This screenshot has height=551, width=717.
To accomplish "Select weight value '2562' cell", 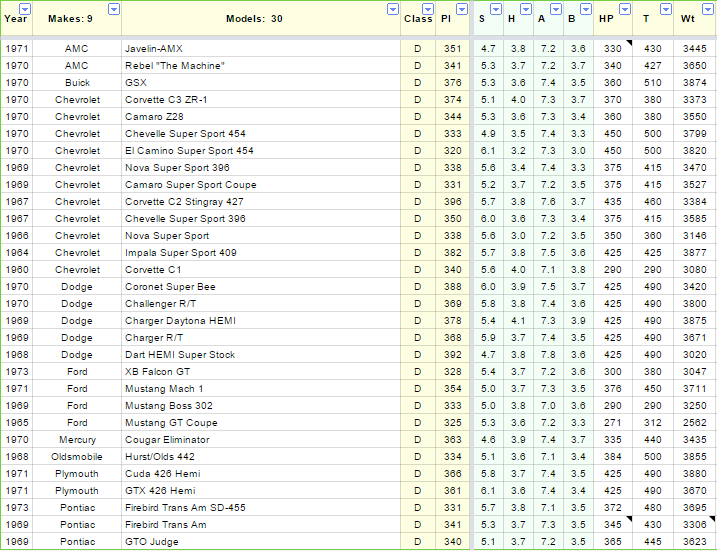I will 695,423.
